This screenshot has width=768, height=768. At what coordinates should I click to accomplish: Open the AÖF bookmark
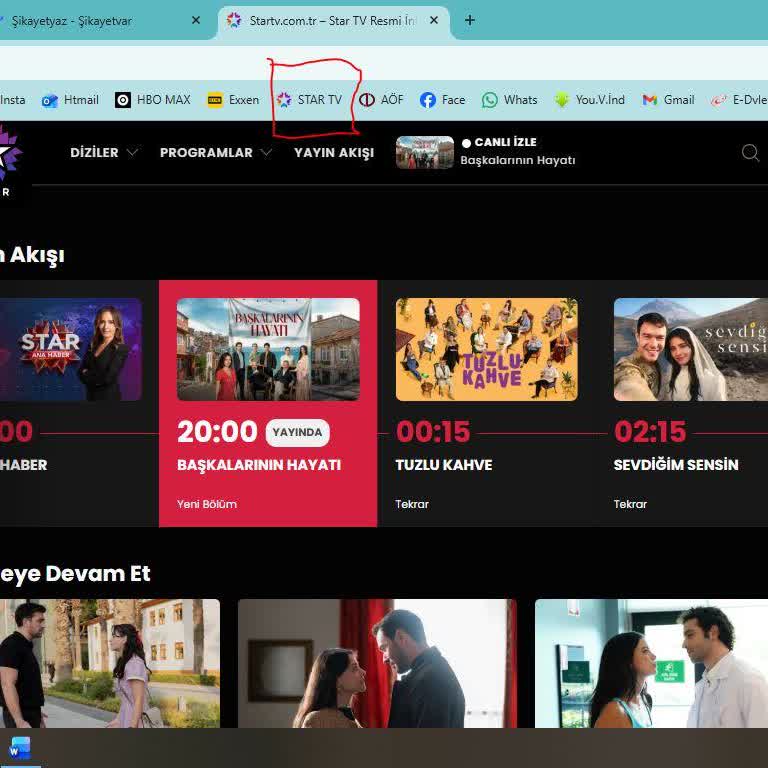pos(381,100)
